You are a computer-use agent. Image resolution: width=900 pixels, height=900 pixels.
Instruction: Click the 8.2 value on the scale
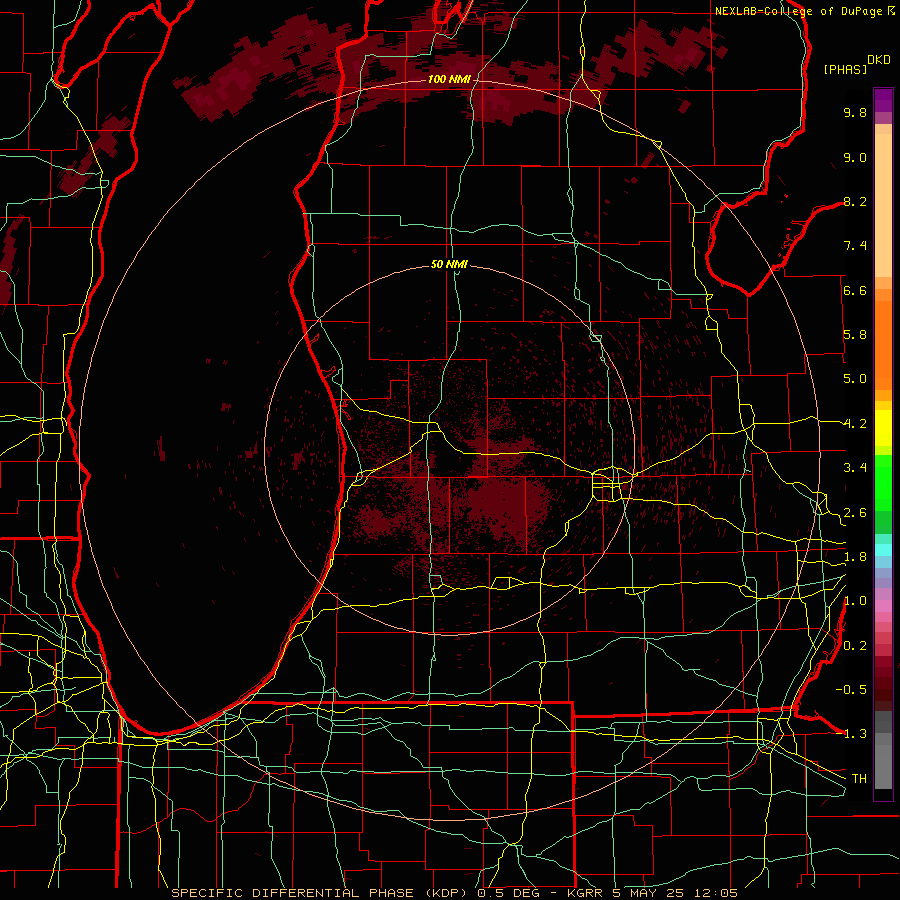pos(855,201)
